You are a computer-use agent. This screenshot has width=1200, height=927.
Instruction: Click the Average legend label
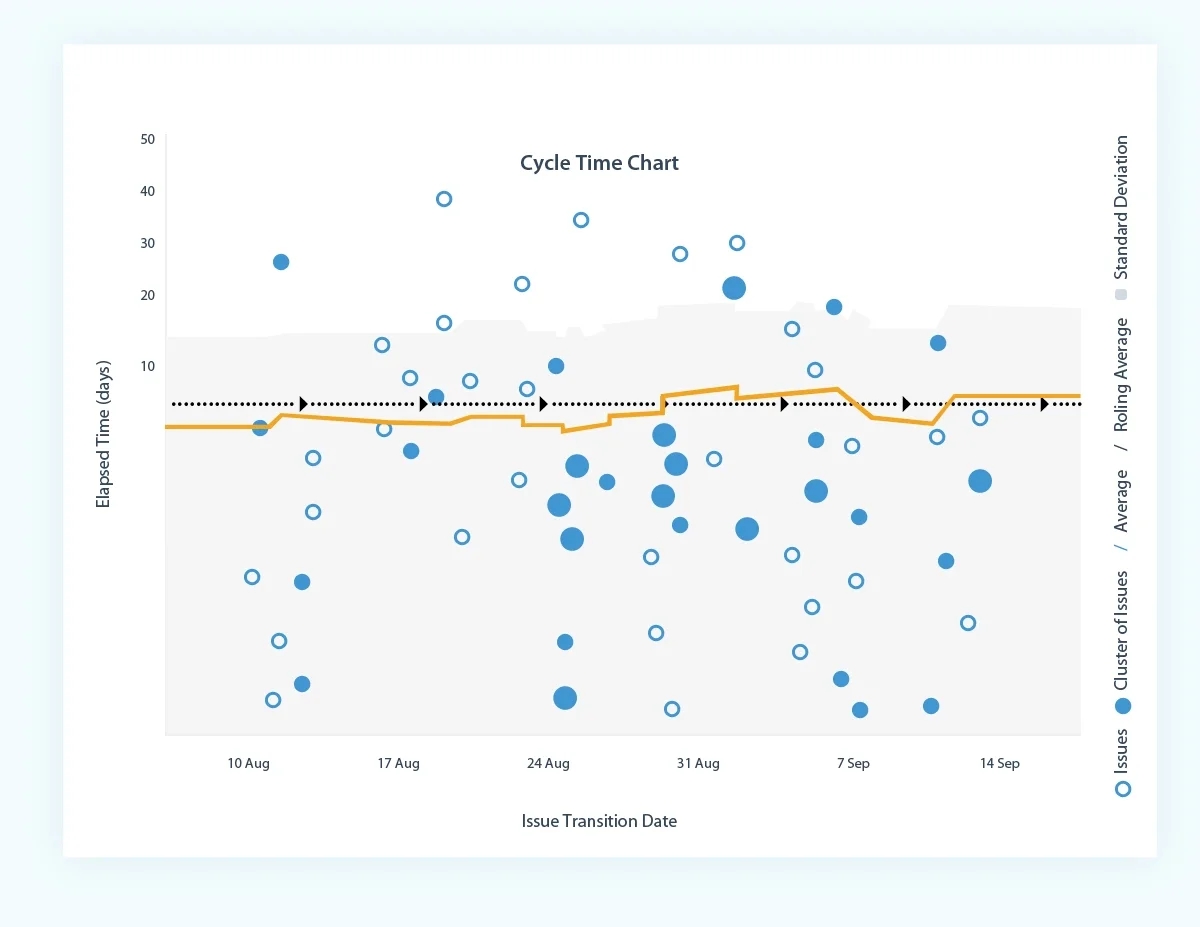[x=1122, y=501]
